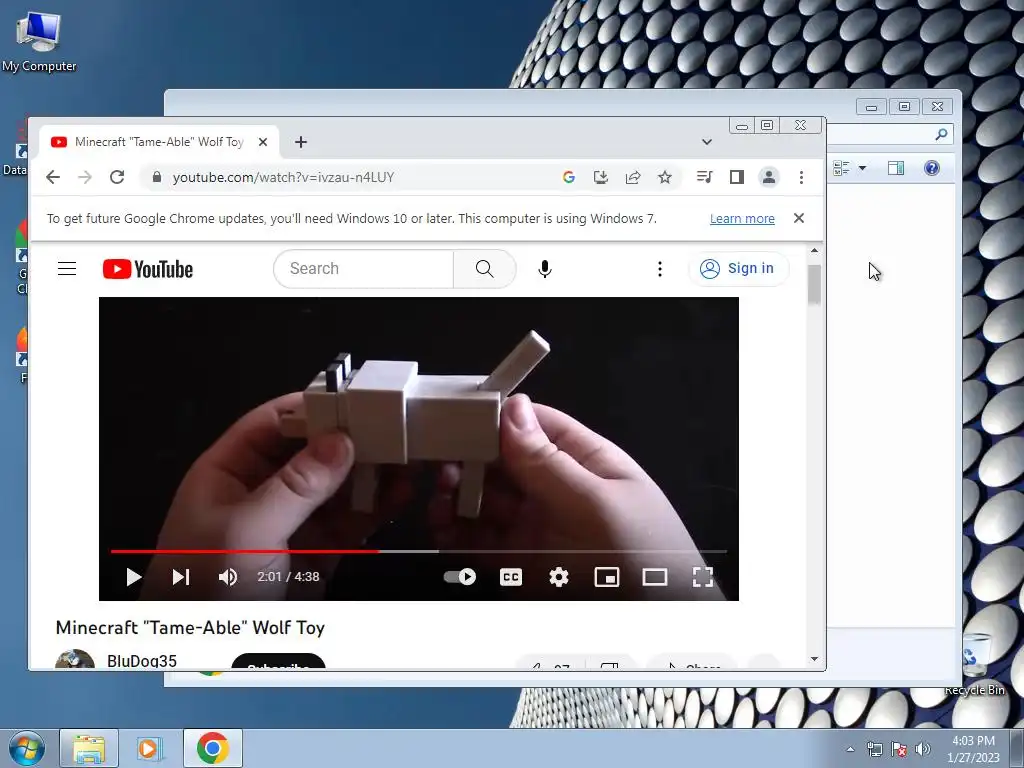Image resolution: width=1024 pixels, height=768 pixels.
Task: Open Chrome's three-dot menu
Action: (801, 177)
